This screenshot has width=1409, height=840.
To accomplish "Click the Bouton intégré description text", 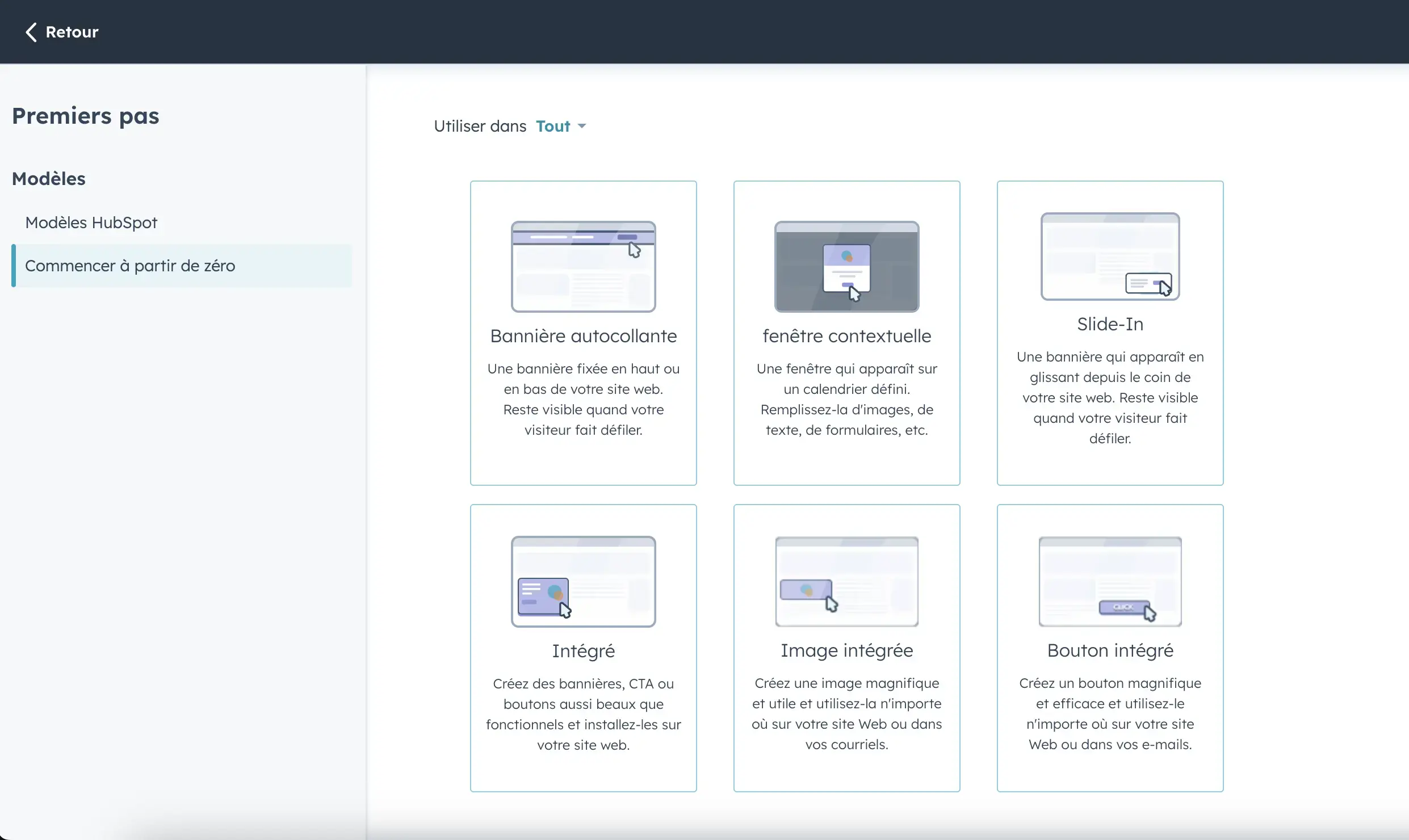I will (x=1110, y=713).
